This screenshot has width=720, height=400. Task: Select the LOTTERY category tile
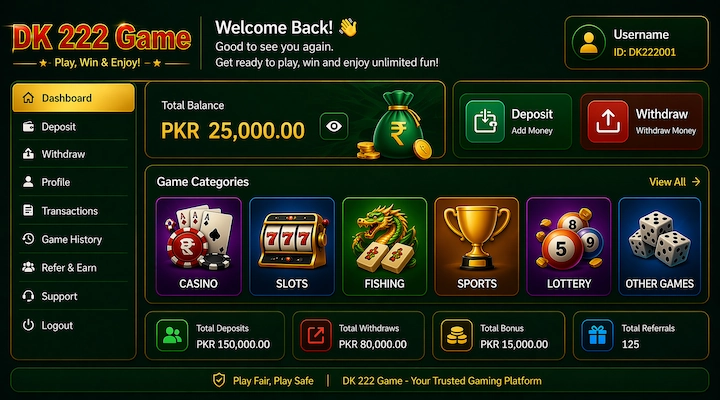pos(568,247)
